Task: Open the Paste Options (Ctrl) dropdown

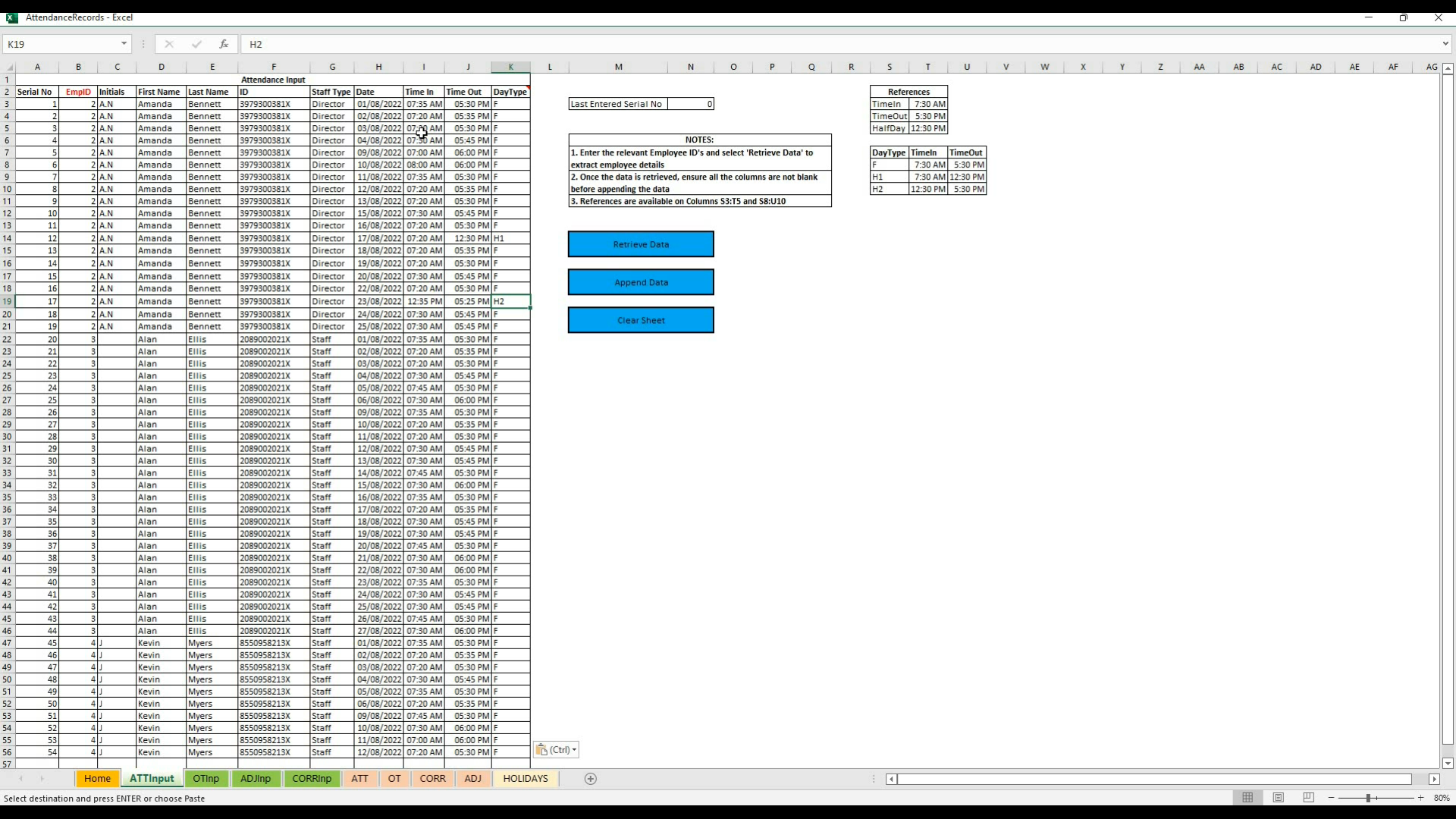Action: 557,750
